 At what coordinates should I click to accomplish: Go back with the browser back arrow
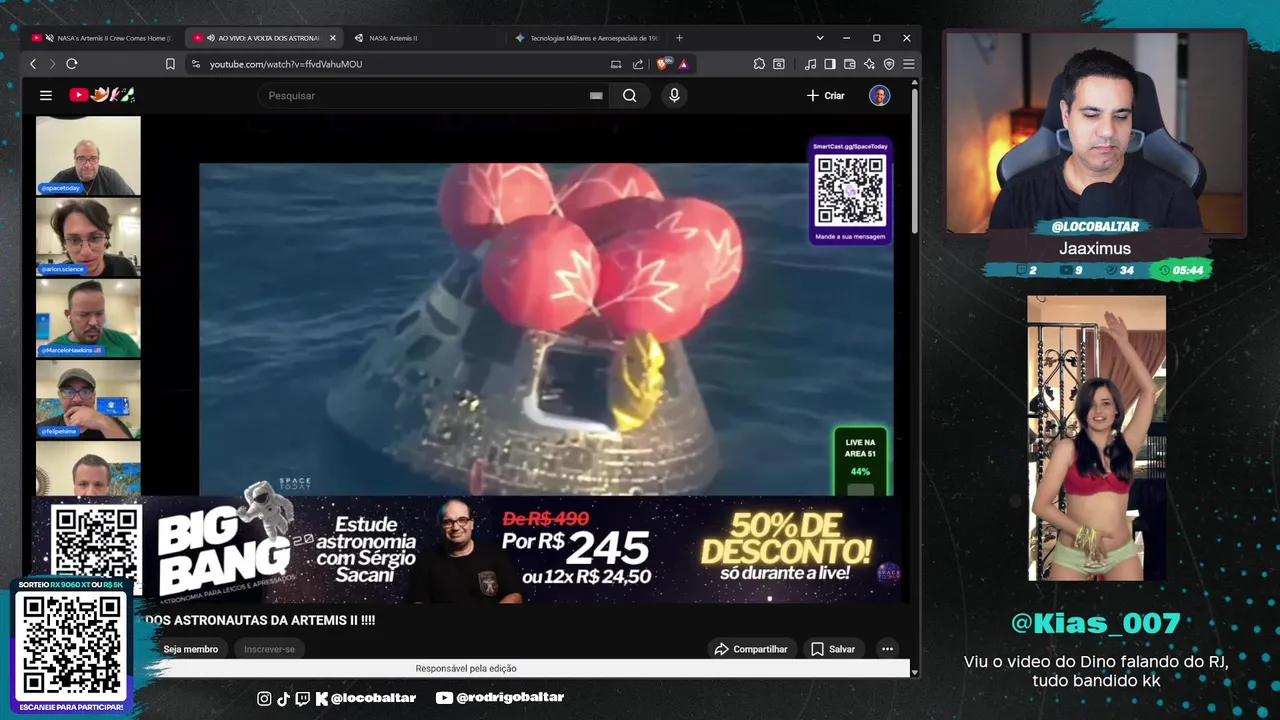click(x=33, y=64)
